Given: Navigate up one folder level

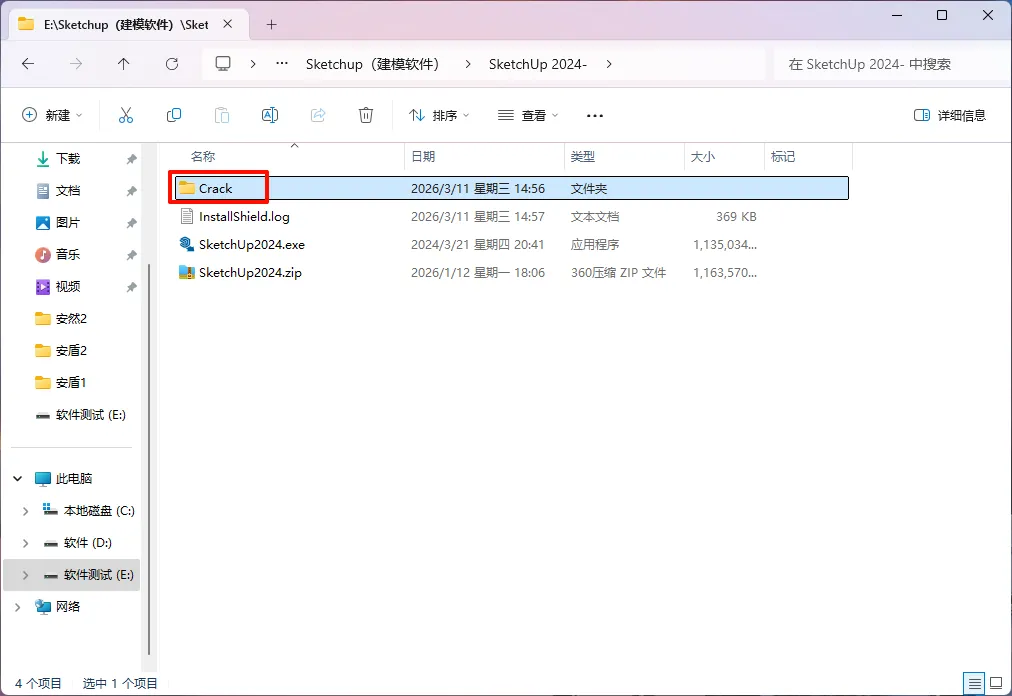Looking at the screenshot, I should click(123, 63).
